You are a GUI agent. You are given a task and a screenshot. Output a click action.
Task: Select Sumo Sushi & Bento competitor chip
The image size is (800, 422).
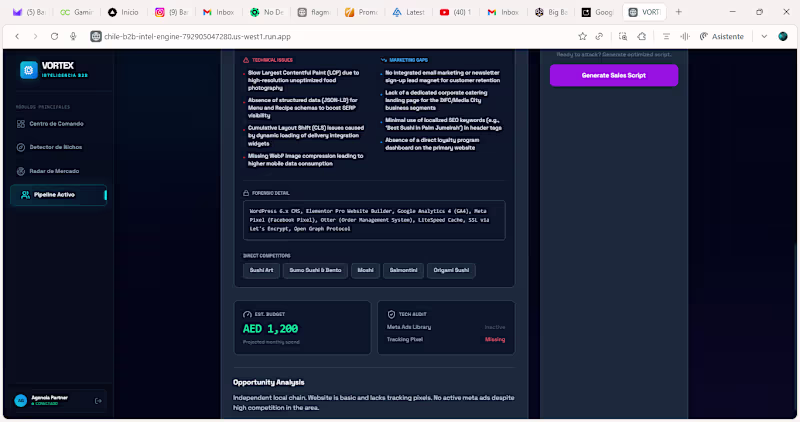tap(315, 270)
